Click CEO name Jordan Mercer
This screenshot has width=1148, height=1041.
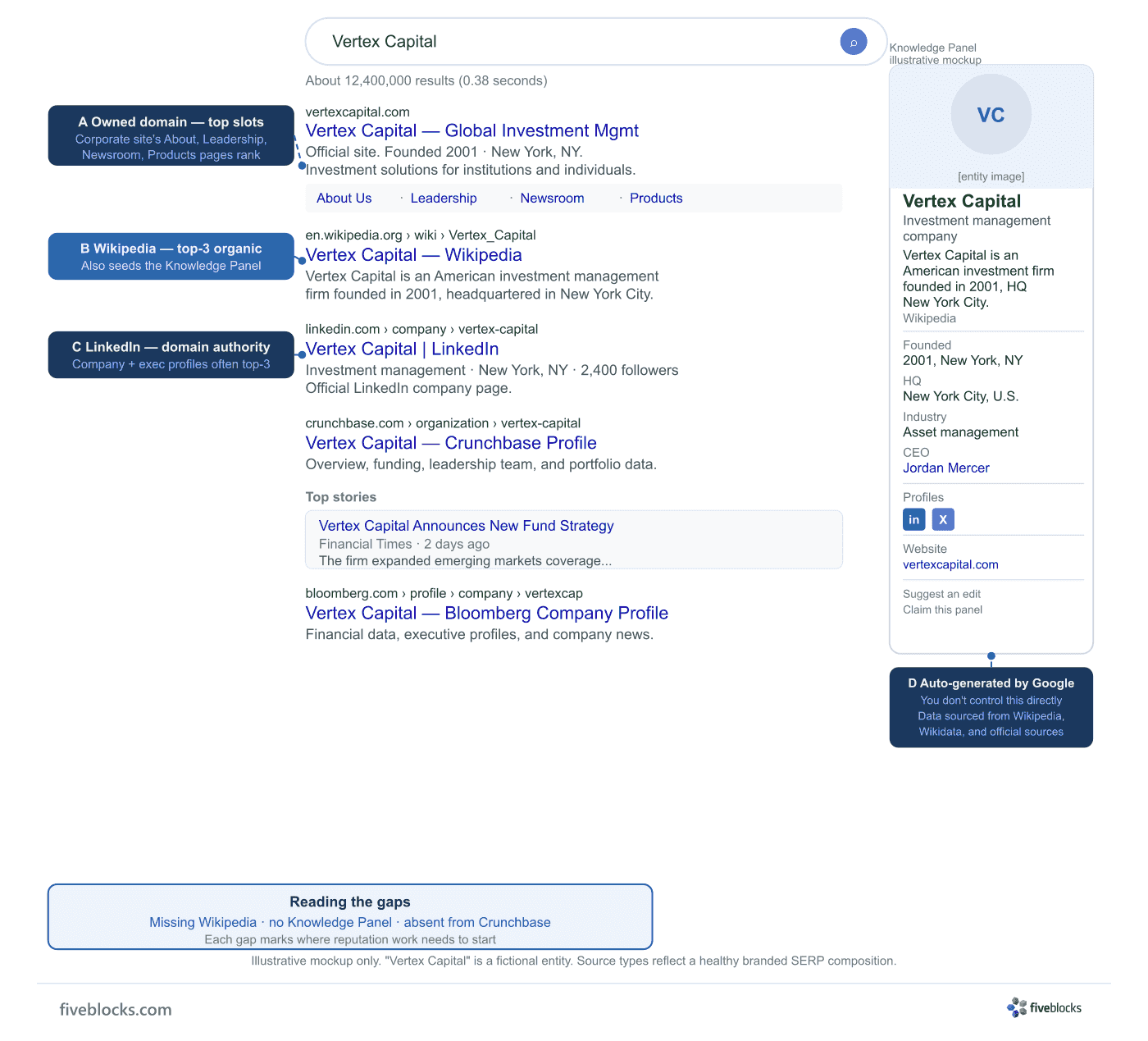tap(945, 468)
